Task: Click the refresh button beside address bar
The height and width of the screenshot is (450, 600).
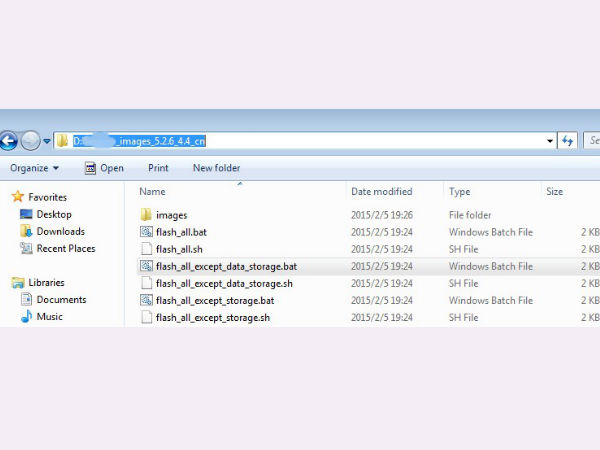Action: tap(568, 141)
